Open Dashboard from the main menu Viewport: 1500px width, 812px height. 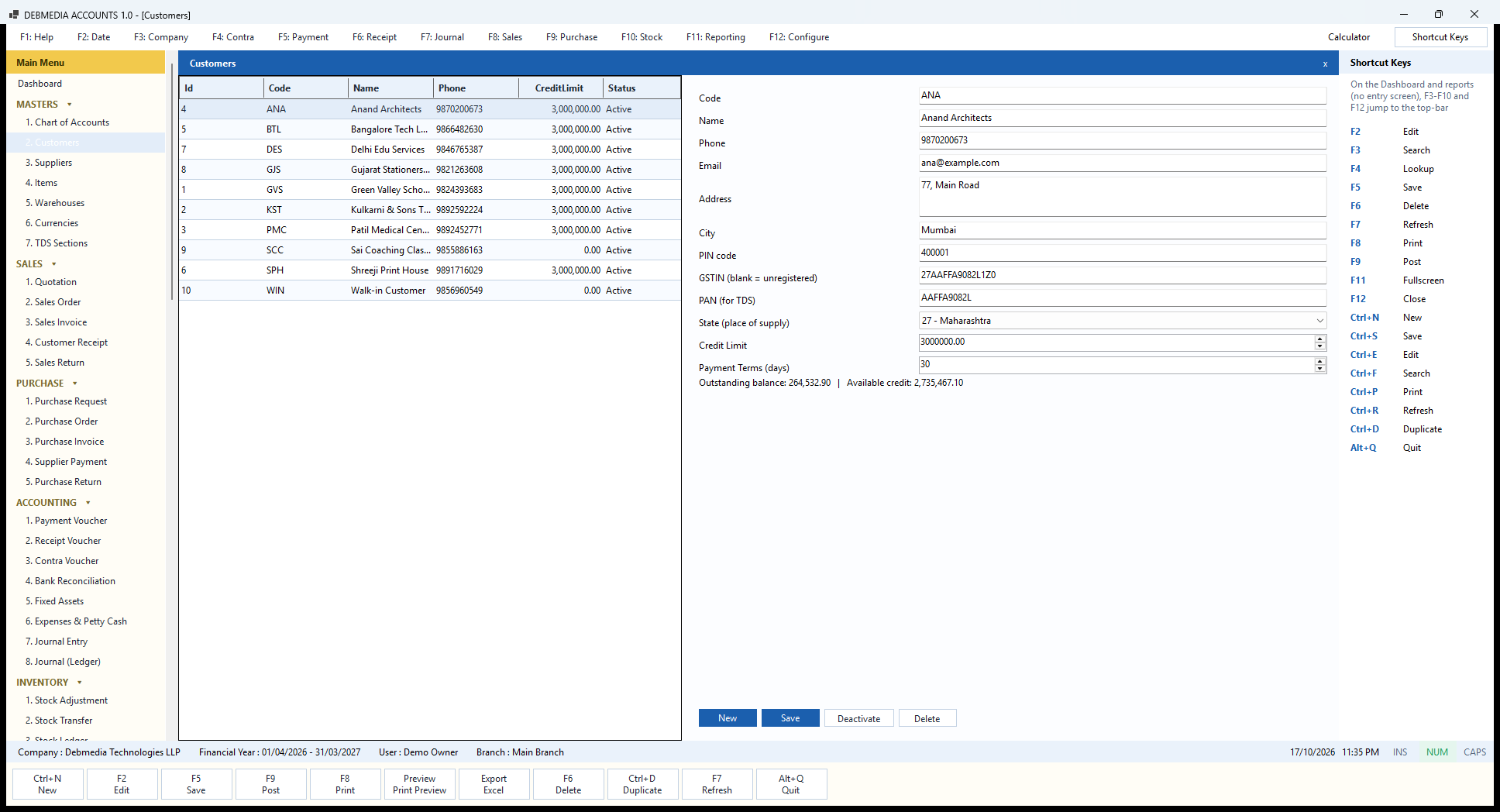pos(40,84)
